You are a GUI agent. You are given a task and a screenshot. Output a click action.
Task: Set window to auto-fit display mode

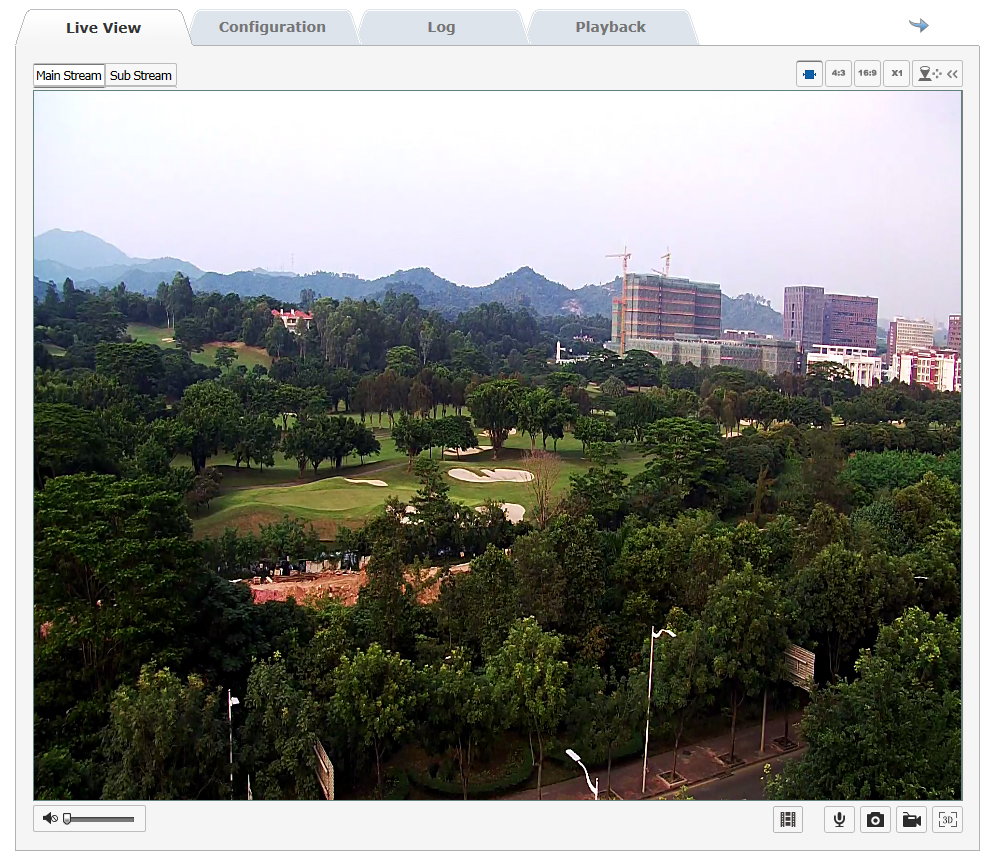(809, 73)
